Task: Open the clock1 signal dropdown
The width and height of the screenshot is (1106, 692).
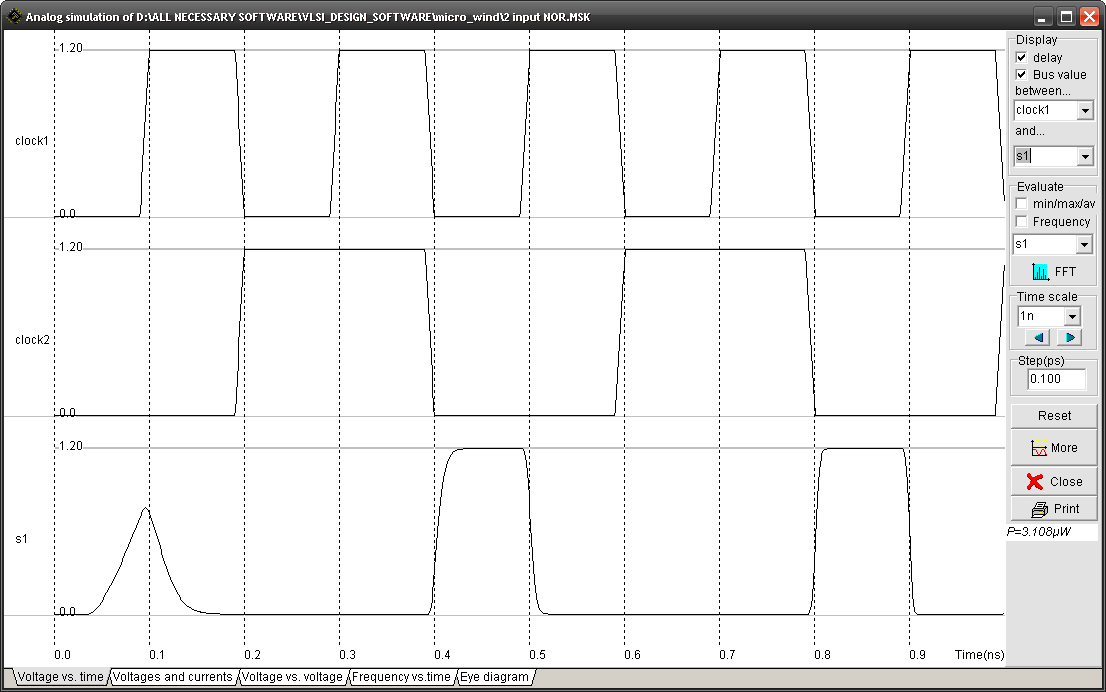Action: pyautogui.click(x=1086, y=110)
